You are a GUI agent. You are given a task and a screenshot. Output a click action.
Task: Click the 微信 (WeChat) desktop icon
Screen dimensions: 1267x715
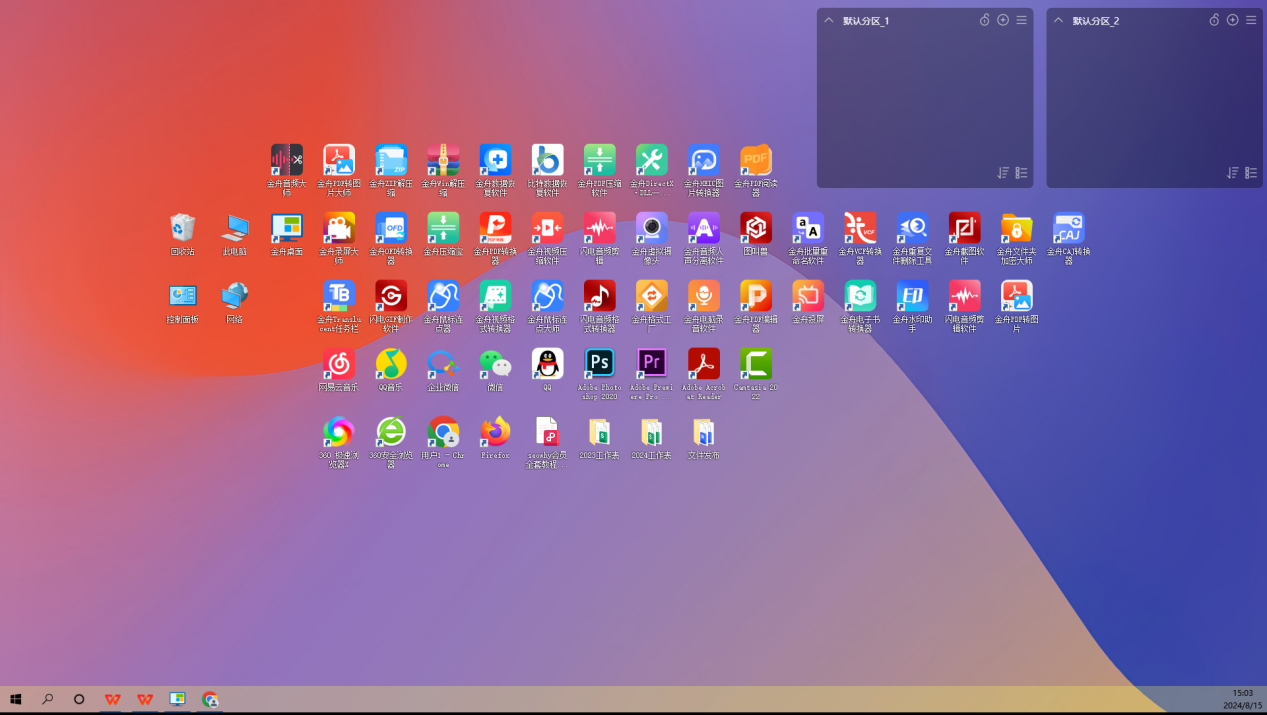click(x=495, y=363)
